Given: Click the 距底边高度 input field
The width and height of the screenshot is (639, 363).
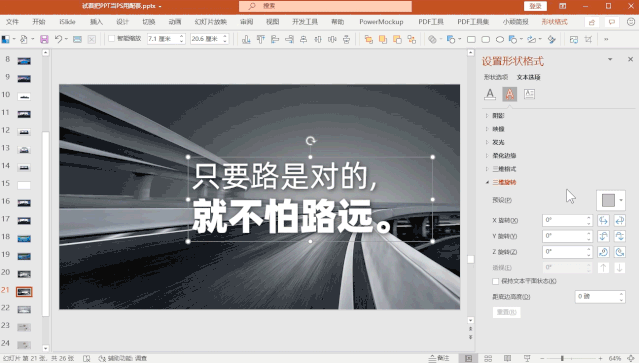Looking at the screenshot, I should coord(597,297).
